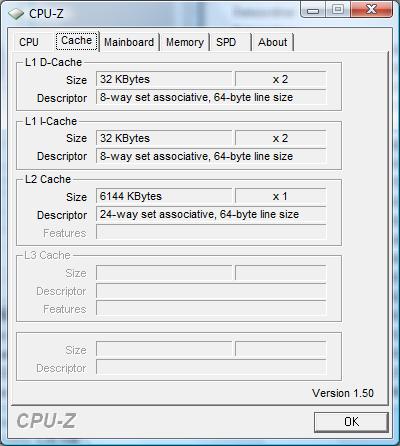This screenshot has width=400, height=446.
Task: Click the L1 D-Cache size field
Action: pyautogui.click(x=164, y=79)
